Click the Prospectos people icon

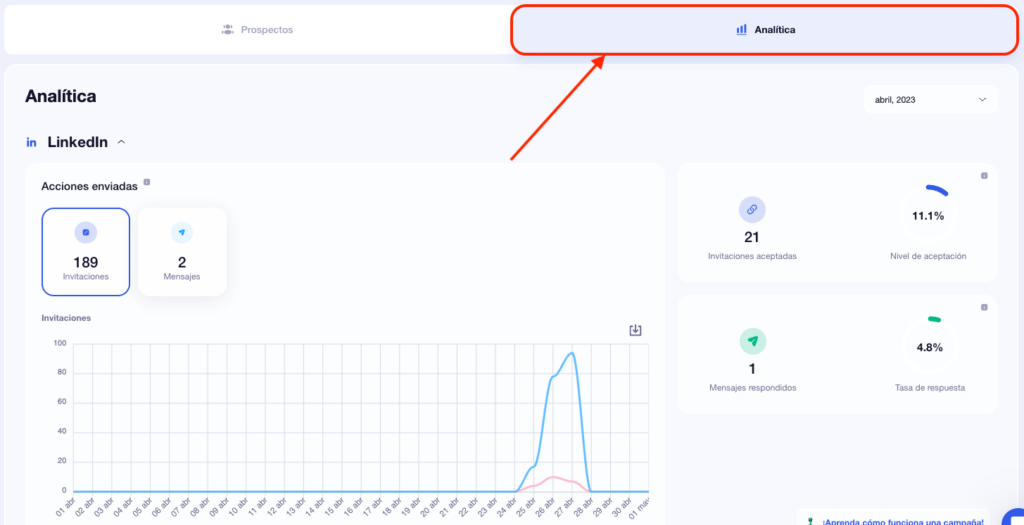click(x=227, y=30)
